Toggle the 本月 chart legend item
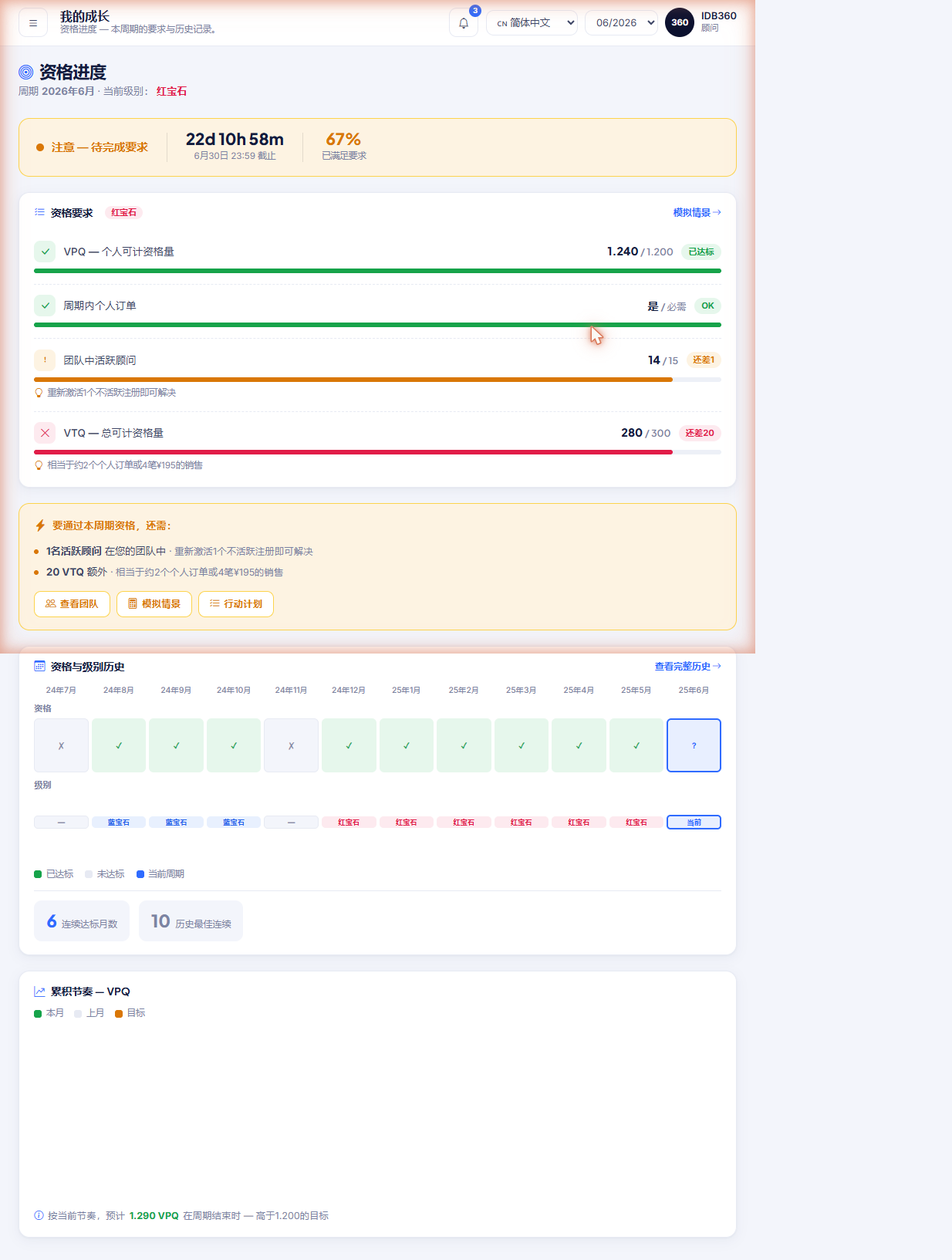 pyautogui.click(x=49, y=1013)
